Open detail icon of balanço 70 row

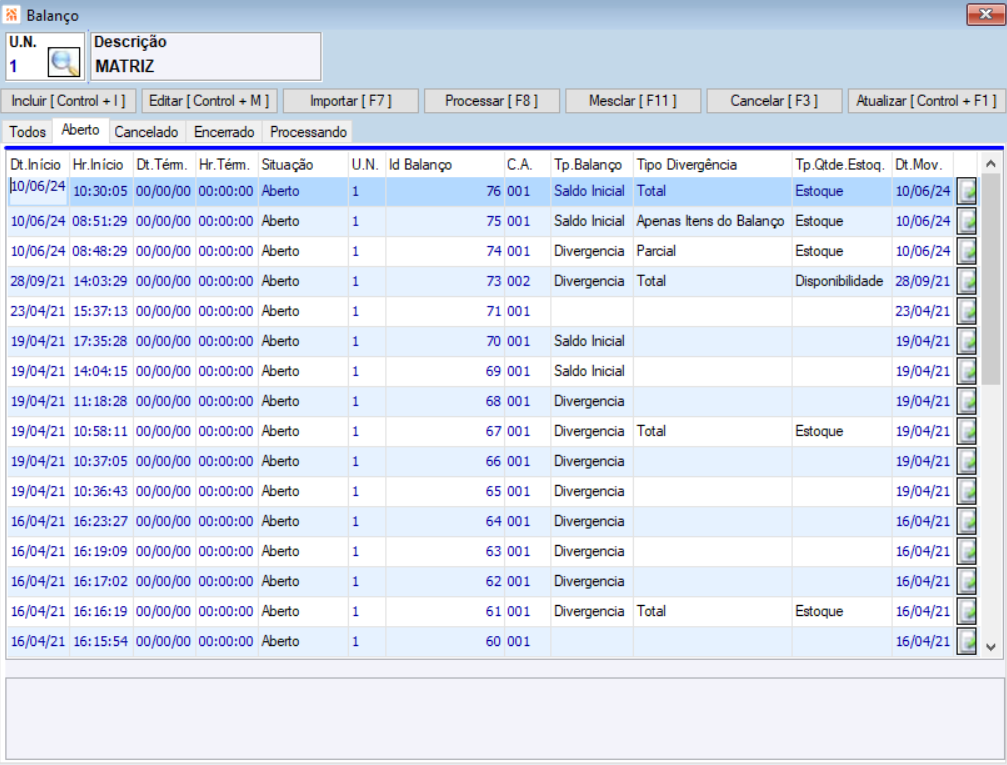(966, 342)
